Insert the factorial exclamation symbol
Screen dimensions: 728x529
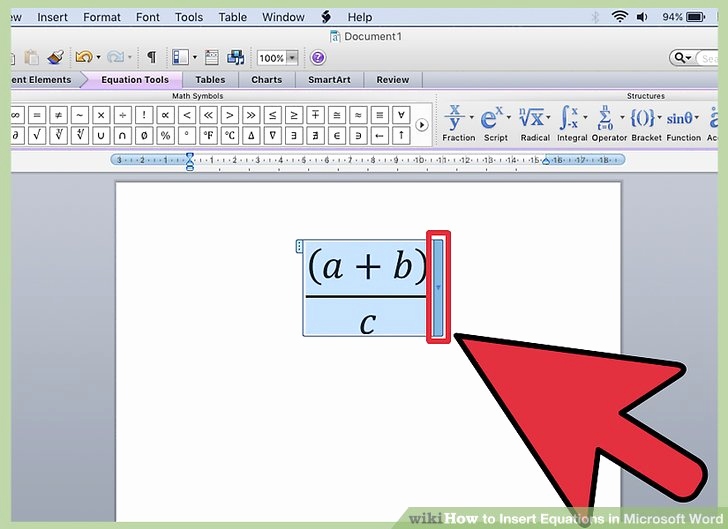tap(144, 115)
